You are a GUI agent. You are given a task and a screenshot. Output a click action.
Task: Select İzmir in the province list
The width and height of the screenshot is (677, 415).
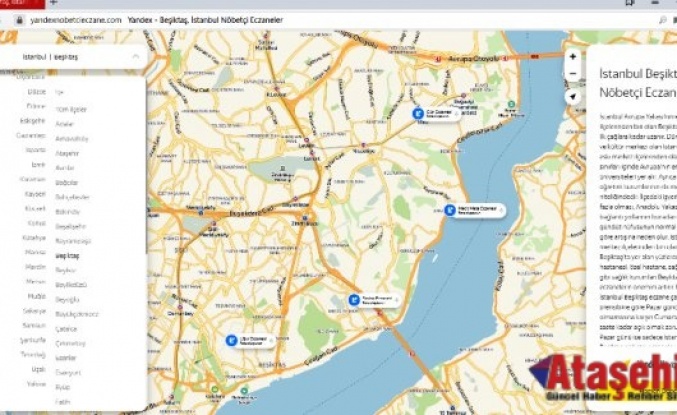click(x=38, y=165)
